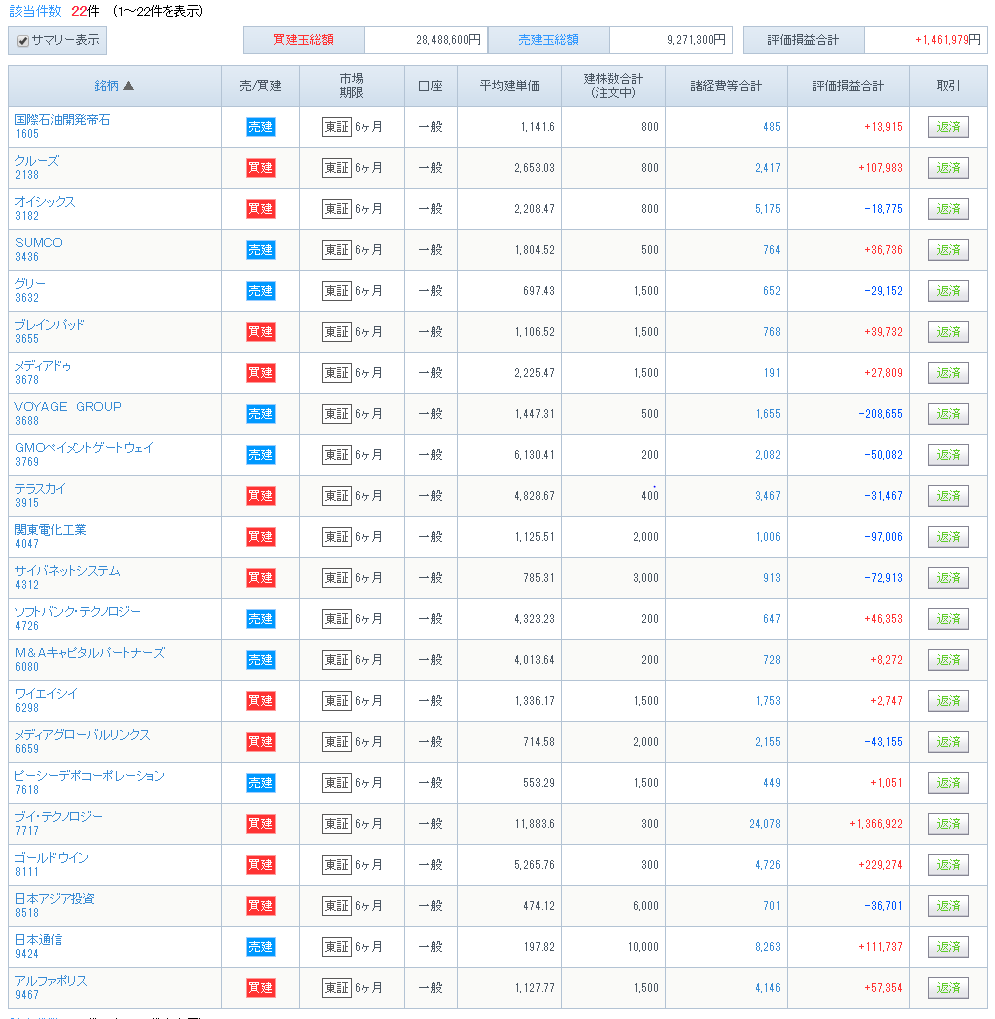995x1019 pixels.
Task: Click 返済 button for M&Aキャピタルパートナーズ
Action: 948,659
